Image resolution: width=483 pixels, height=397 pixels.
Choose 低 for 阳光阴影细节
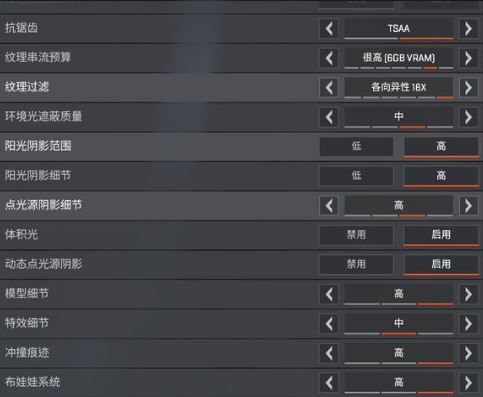pyautogui.click(x=356, y=176)
